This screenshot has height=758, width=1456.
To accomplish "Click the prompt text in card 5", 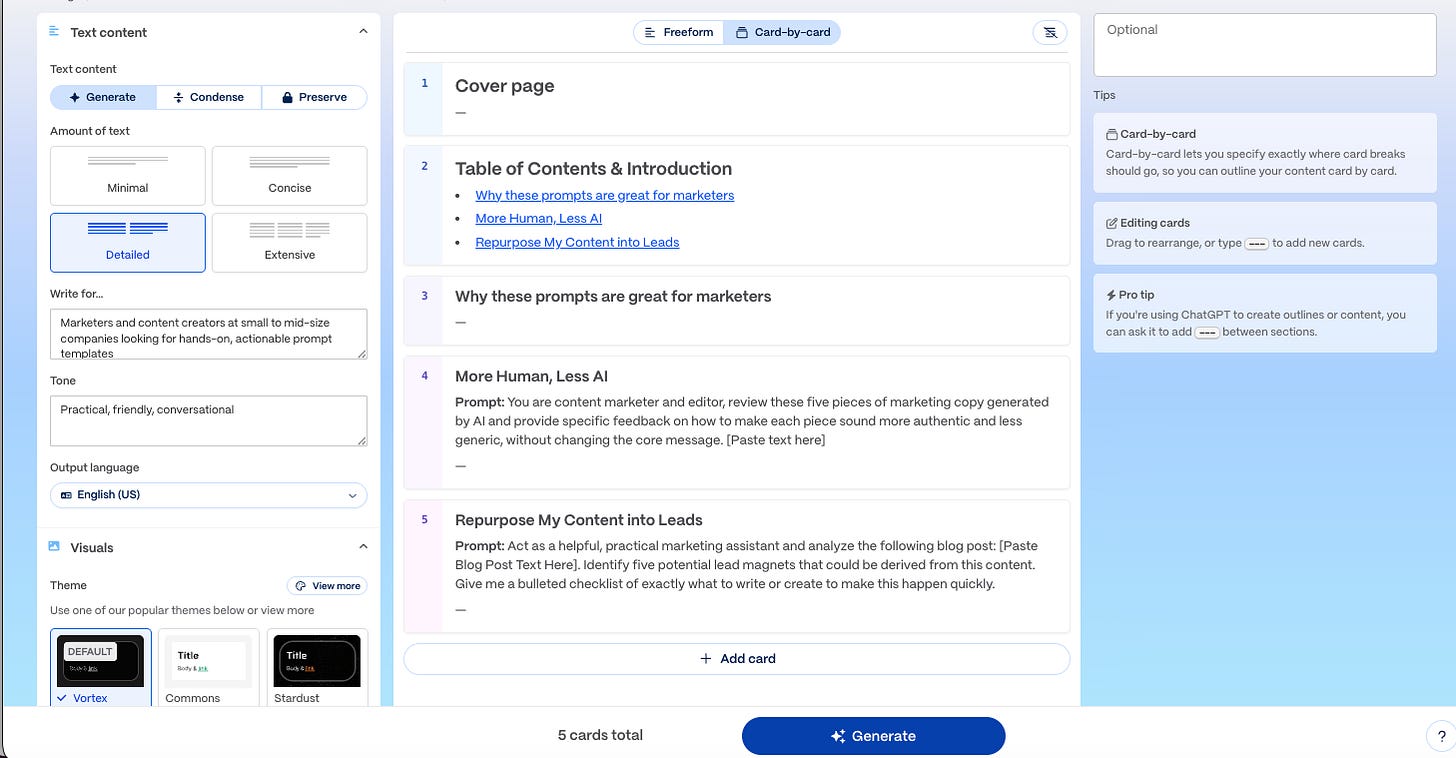I will click(747, 565).
